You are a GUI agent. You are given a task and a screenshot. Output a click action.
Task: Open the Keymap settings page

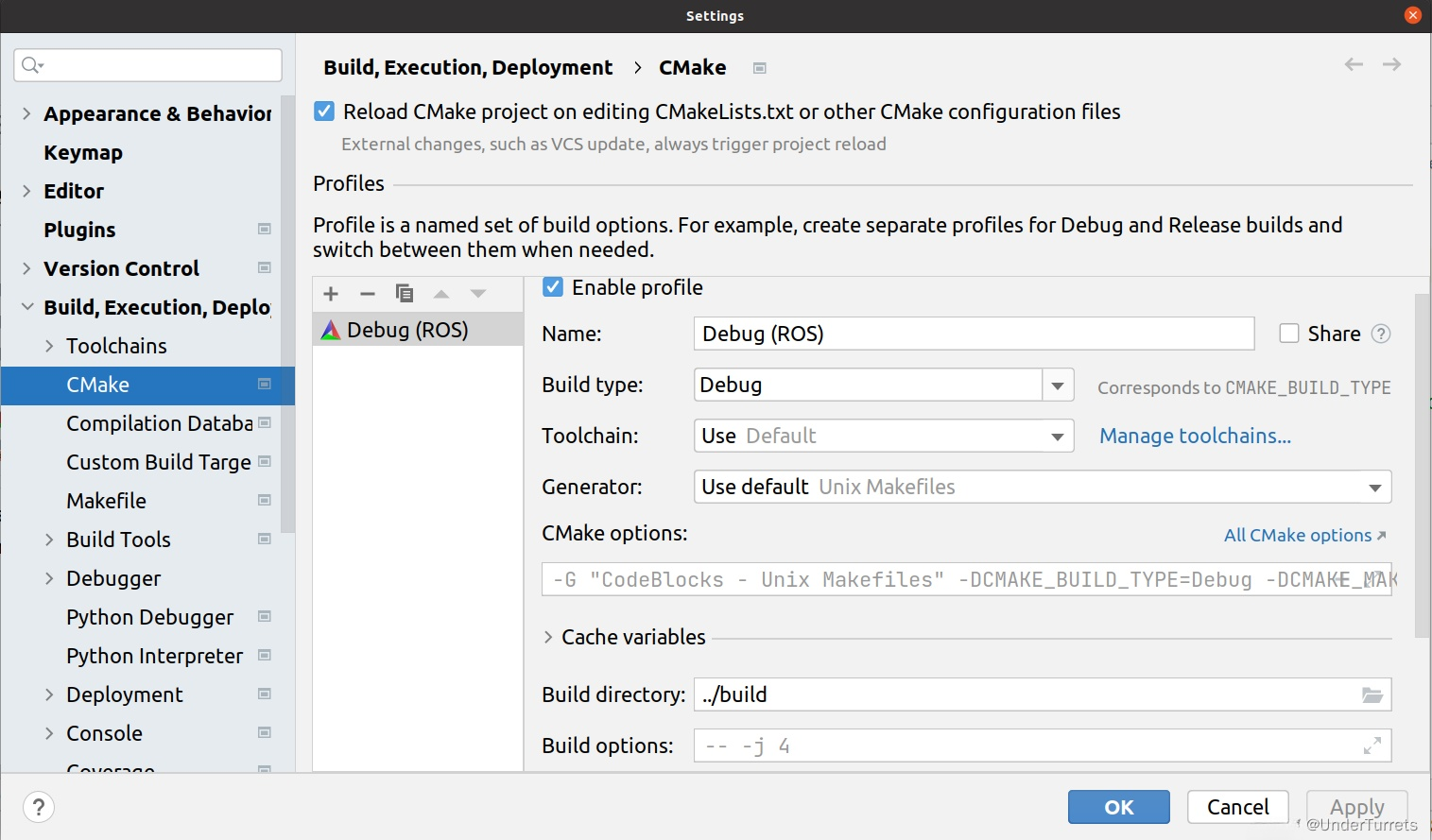pyautogui.click(x=83, y=152)
